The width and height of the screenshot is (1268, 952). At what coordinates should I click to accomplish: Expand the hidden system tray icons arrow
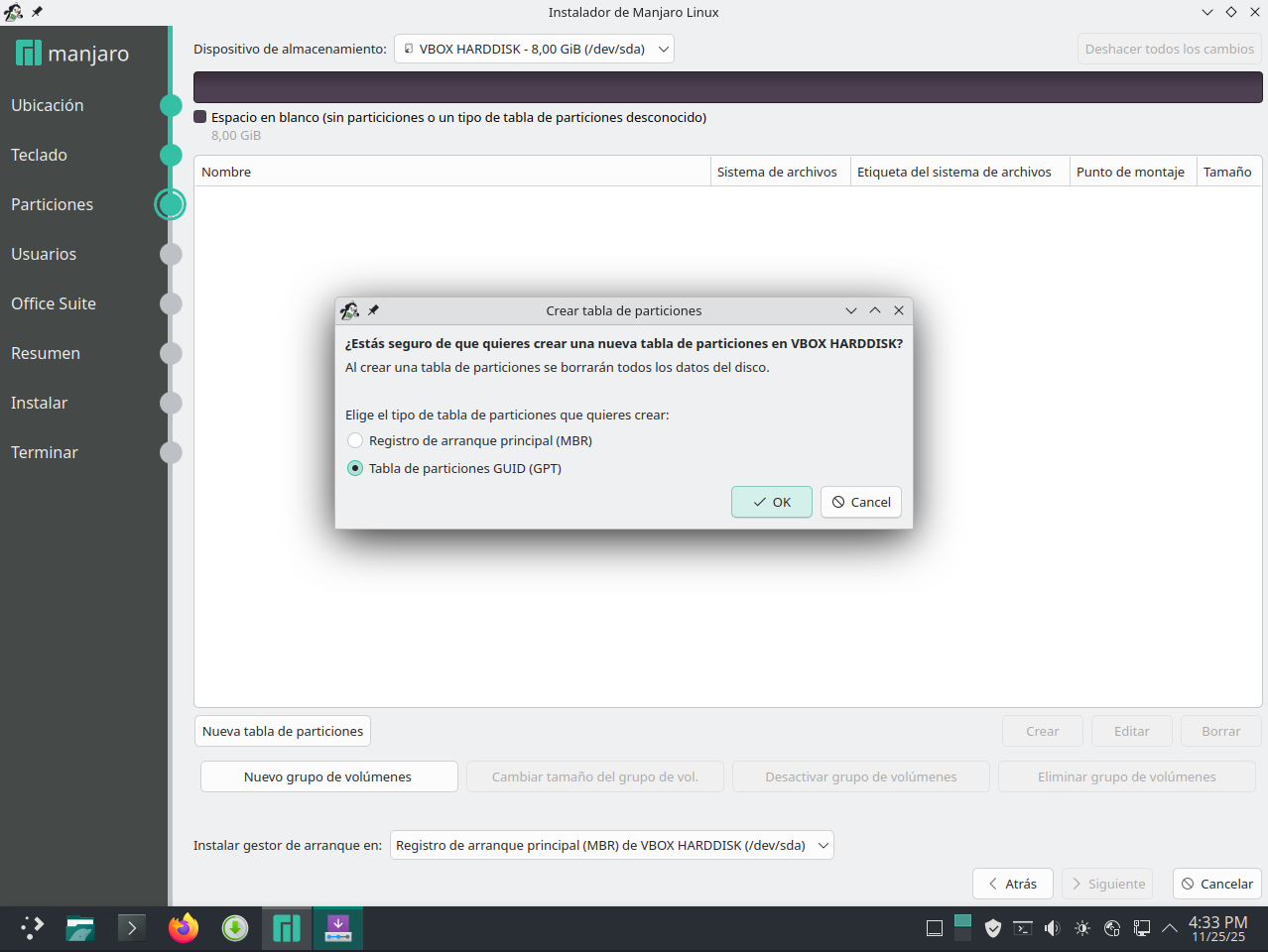point(1170,928)
